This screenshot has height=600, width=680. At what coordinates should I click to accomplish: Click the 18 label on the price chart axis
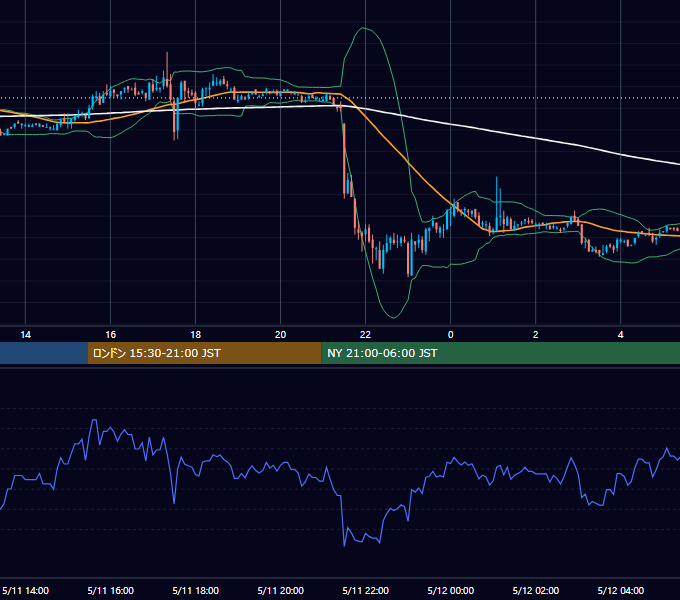point(196,335)
